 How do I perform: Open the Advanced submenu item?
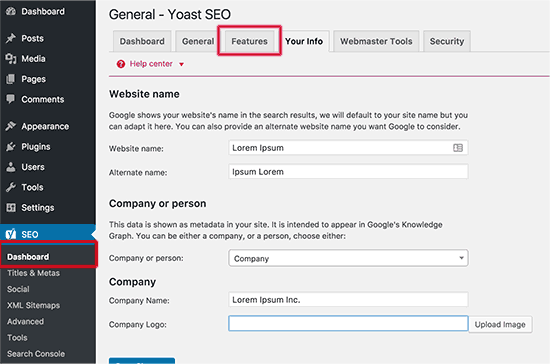point(26,322)
